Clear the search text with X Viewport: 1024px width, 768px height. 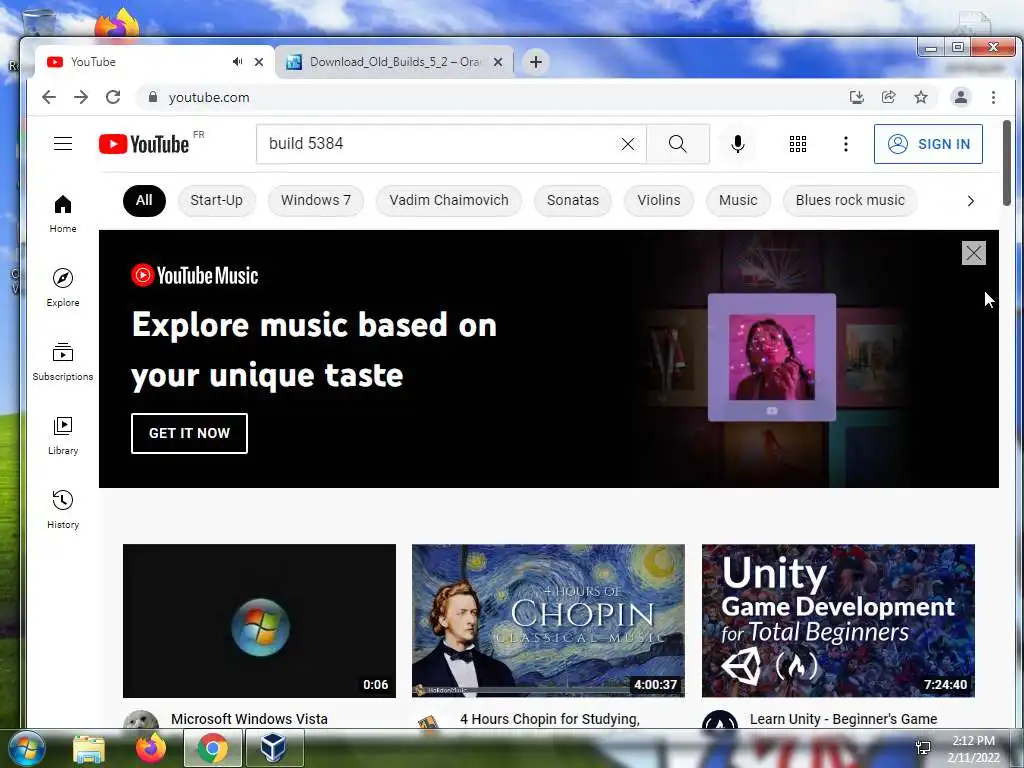coord(628,144)
